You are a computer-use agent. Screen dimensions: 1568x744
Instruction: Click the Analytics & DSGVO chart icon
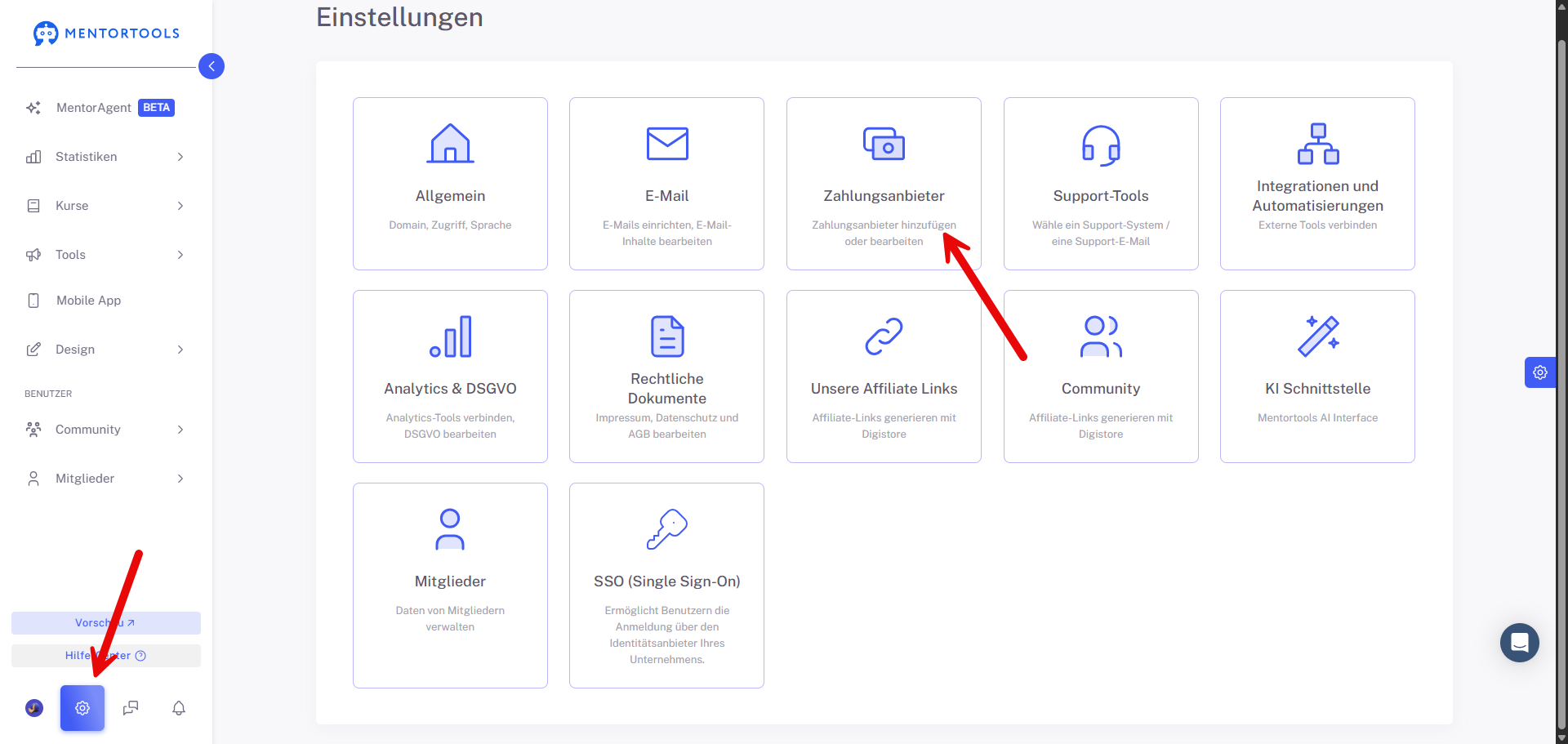[451, 336]
